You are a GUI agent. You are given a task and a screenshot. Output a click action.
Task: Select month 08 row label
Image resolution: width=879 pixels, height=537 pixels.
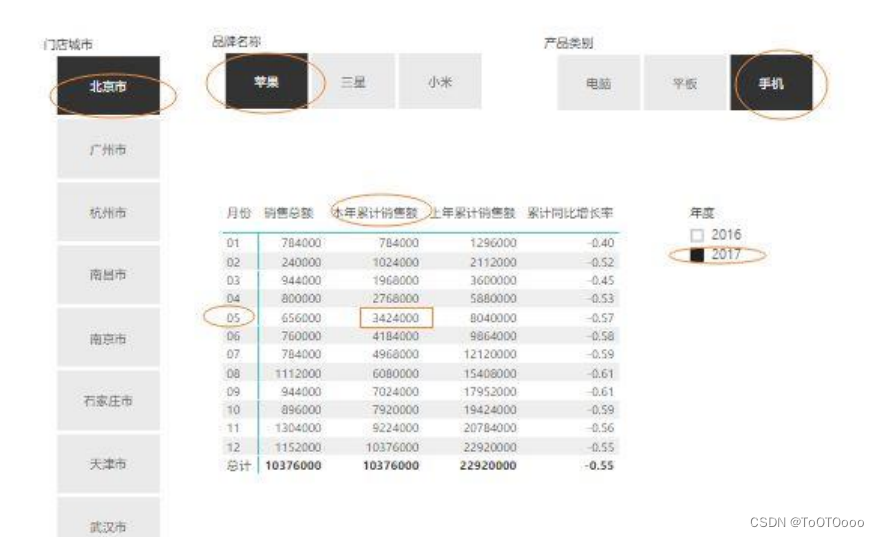coord(233,373)
